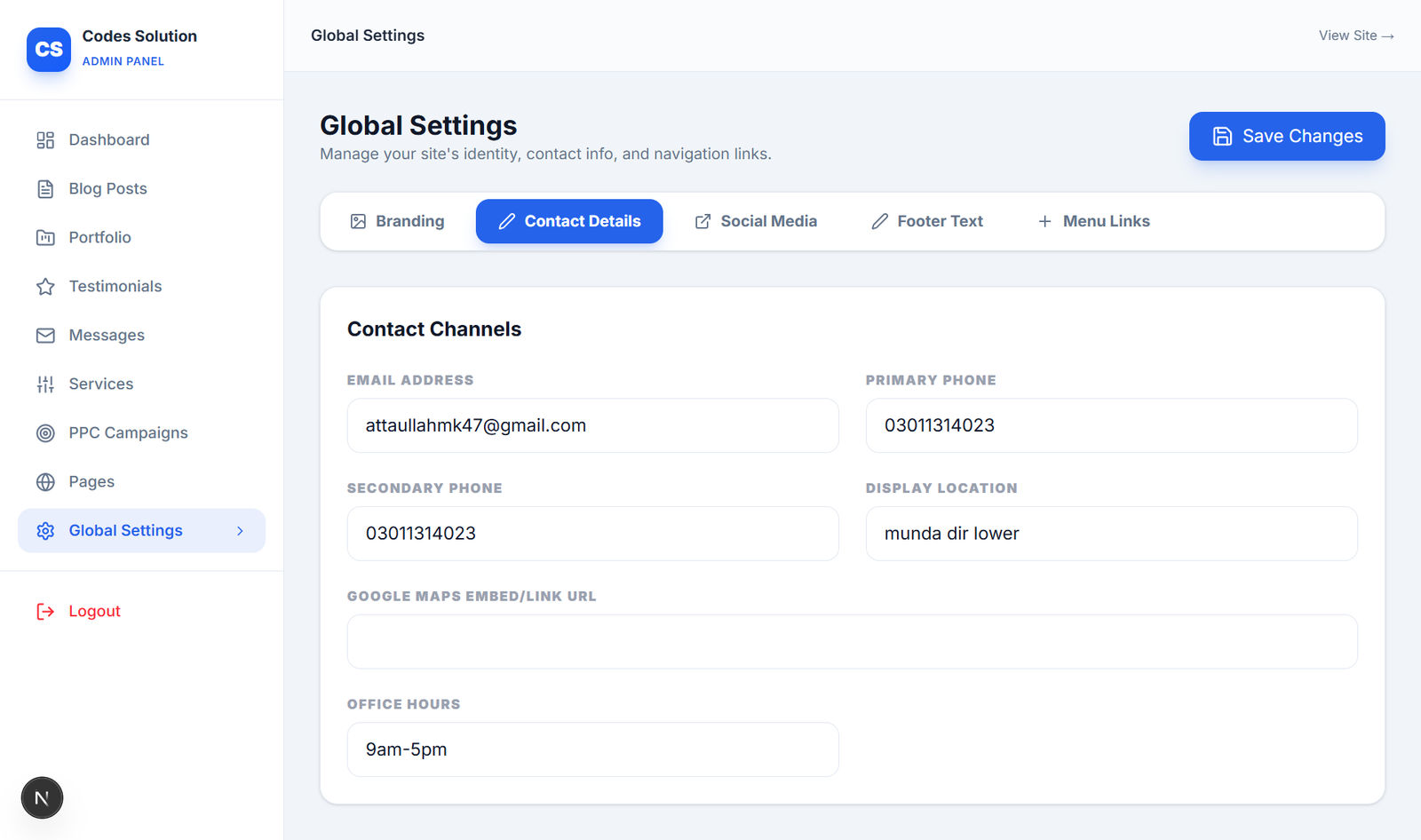Click the Codes Solution CS logo

click(49, 49)
